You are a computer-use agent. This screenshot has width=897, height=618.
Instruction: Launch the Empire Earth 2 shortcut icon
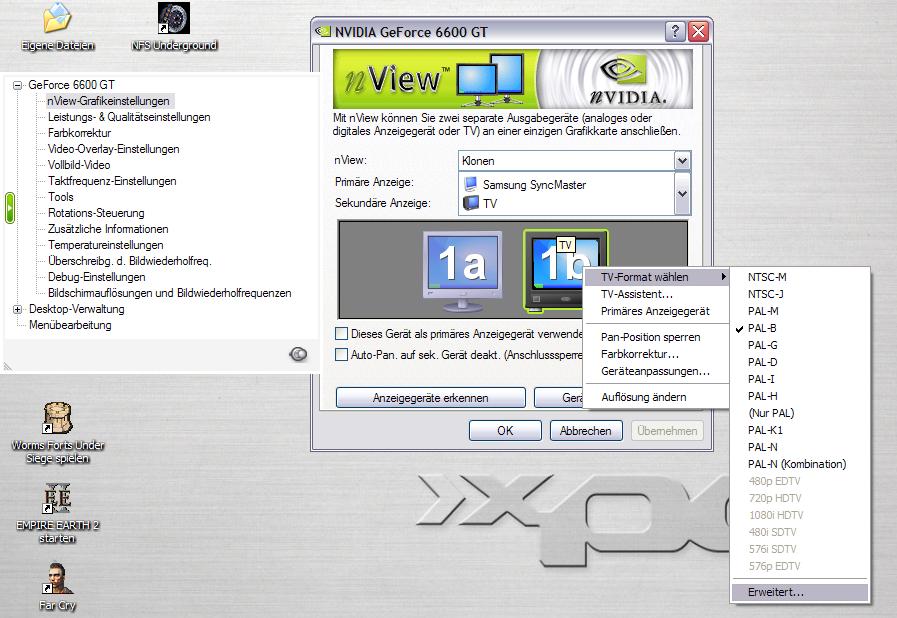pyautogui.click(x=57, y=498)
